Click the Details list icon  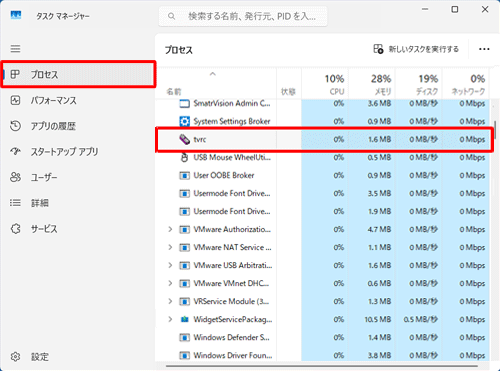(15, 203)
